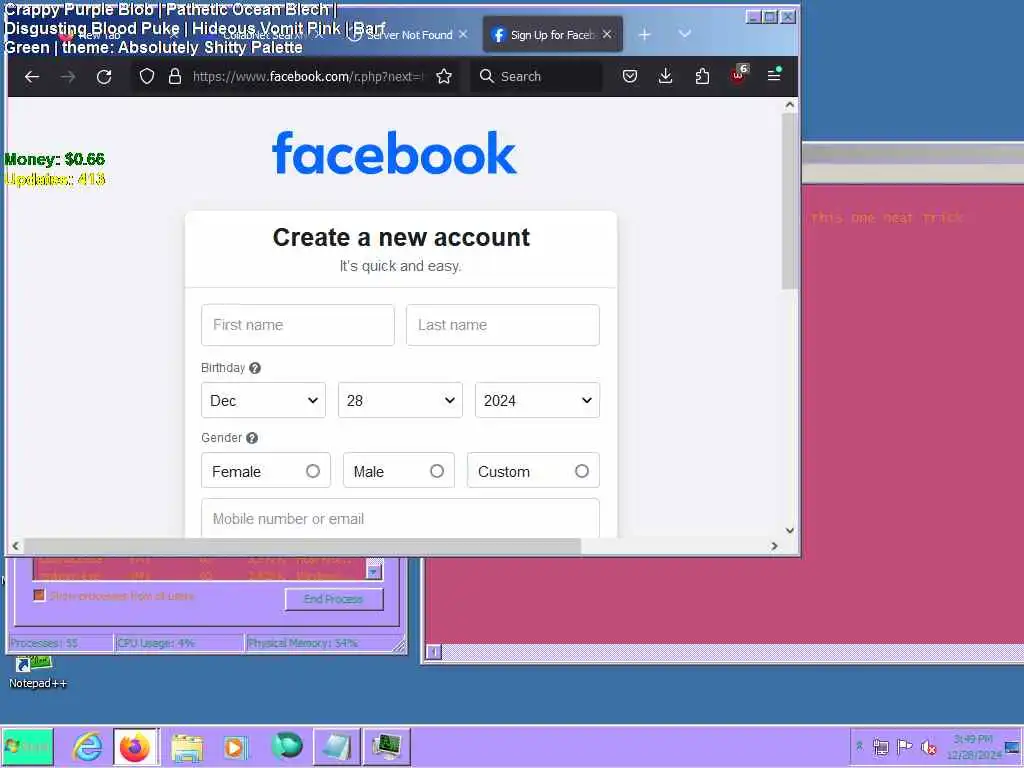Open Firefox hamburger application menu

pos(774,75)
